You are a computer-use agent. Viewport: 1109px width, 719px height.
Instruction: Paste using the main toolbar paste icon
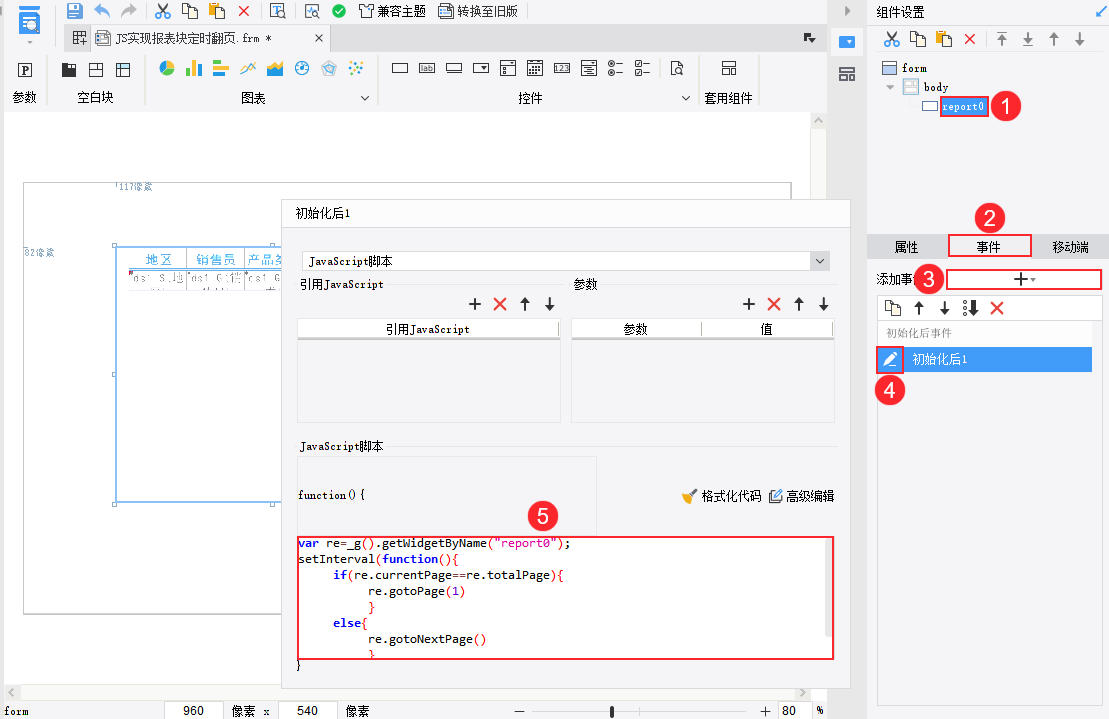[216, 11]
